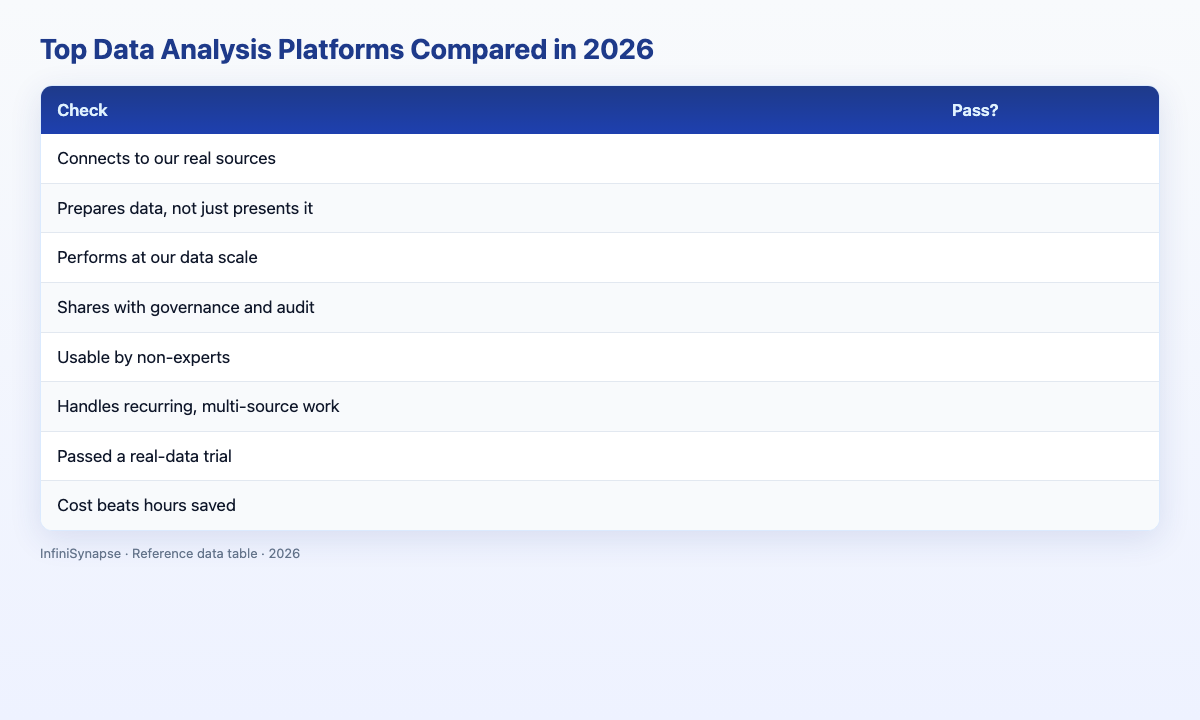The width and height of the screenshot is (1200, 720).
Task: Select 'Shares with governance and audit' row
Action: coord(600,307)
